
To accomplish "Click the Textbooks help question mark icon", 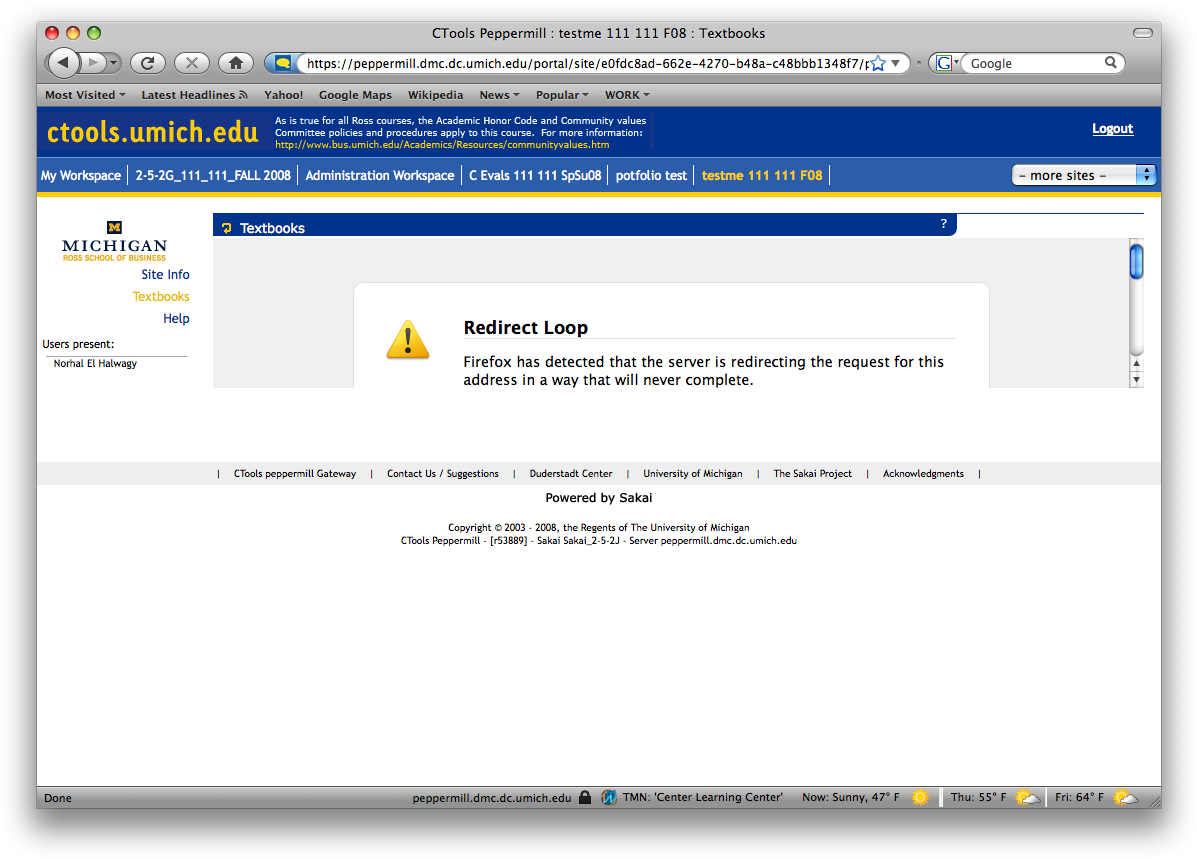I will point(943,224).
